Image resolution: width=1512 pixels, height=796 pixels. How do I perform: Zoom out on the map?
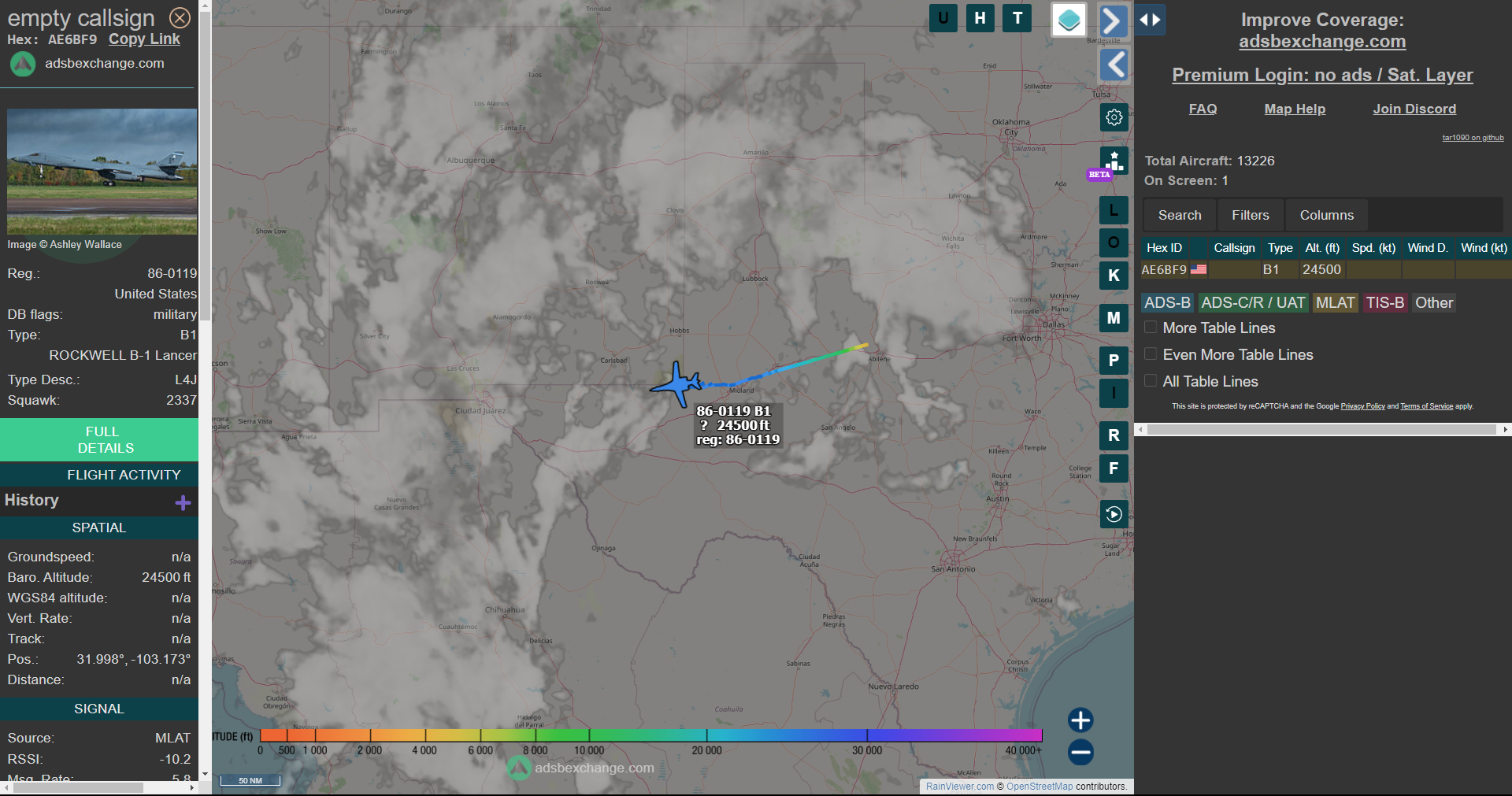1080,752
